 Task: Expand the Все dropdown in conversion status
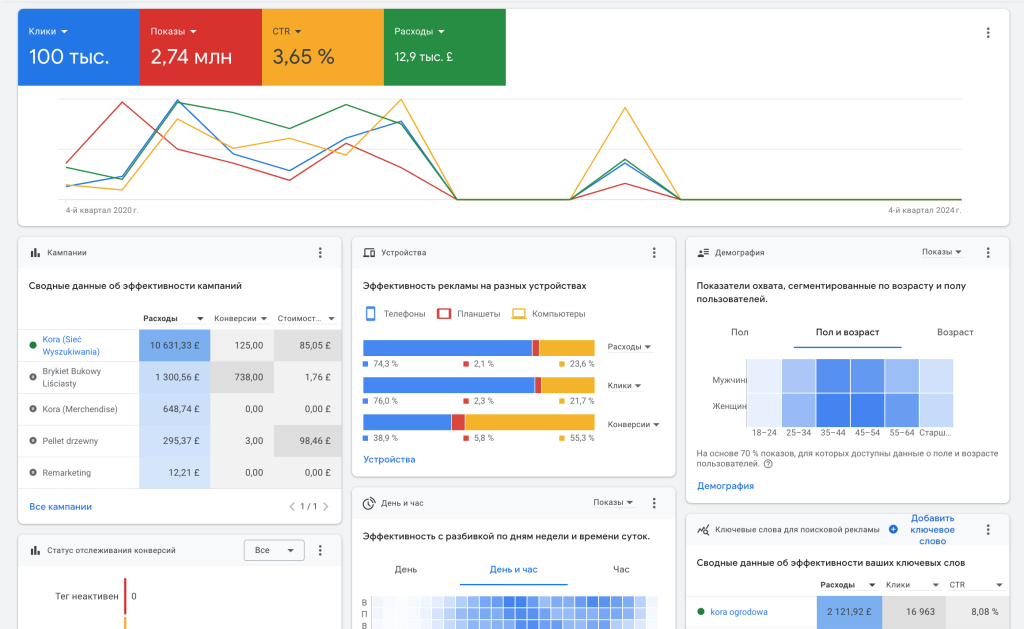coord(274,551)
